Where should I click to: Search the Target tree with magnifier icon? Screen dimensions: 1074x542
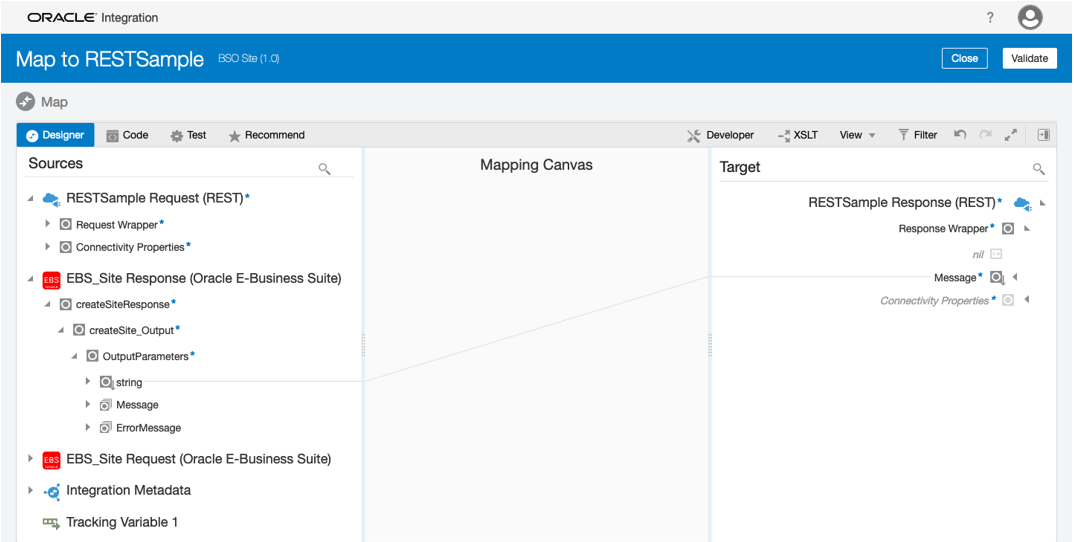[1038, 169]
